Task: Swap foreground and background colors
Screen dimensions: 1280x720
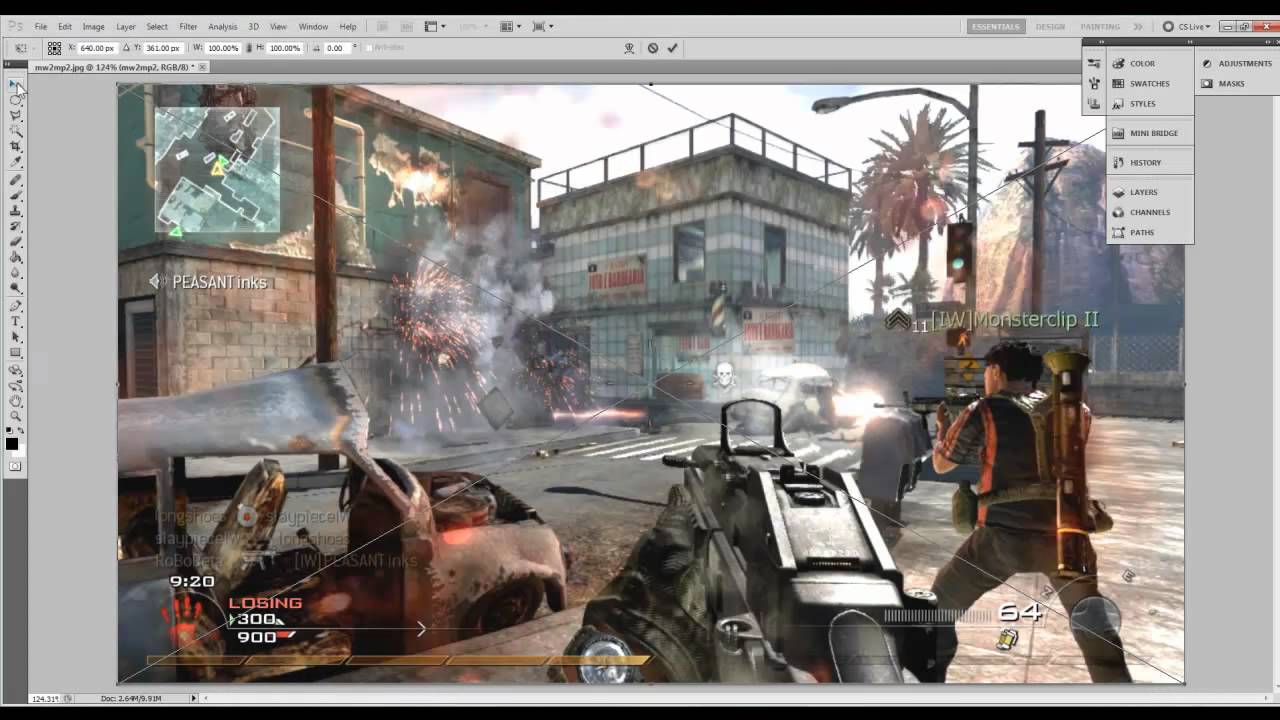Action: [21, 430]
